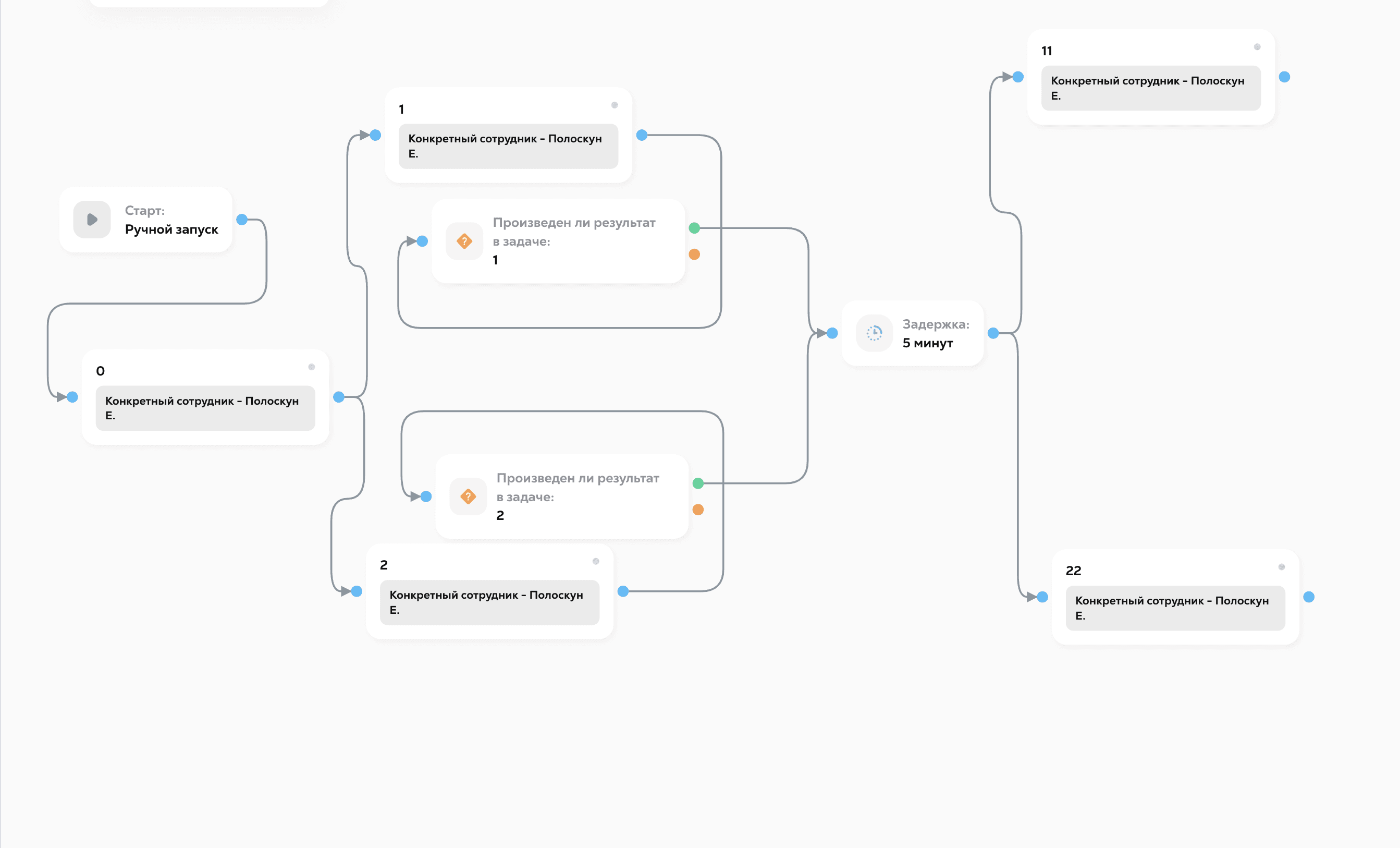1400x848 pixels.
Task: Click the green yes-output of condition 1
Action: pyautogui.click(x=694, y=228)
